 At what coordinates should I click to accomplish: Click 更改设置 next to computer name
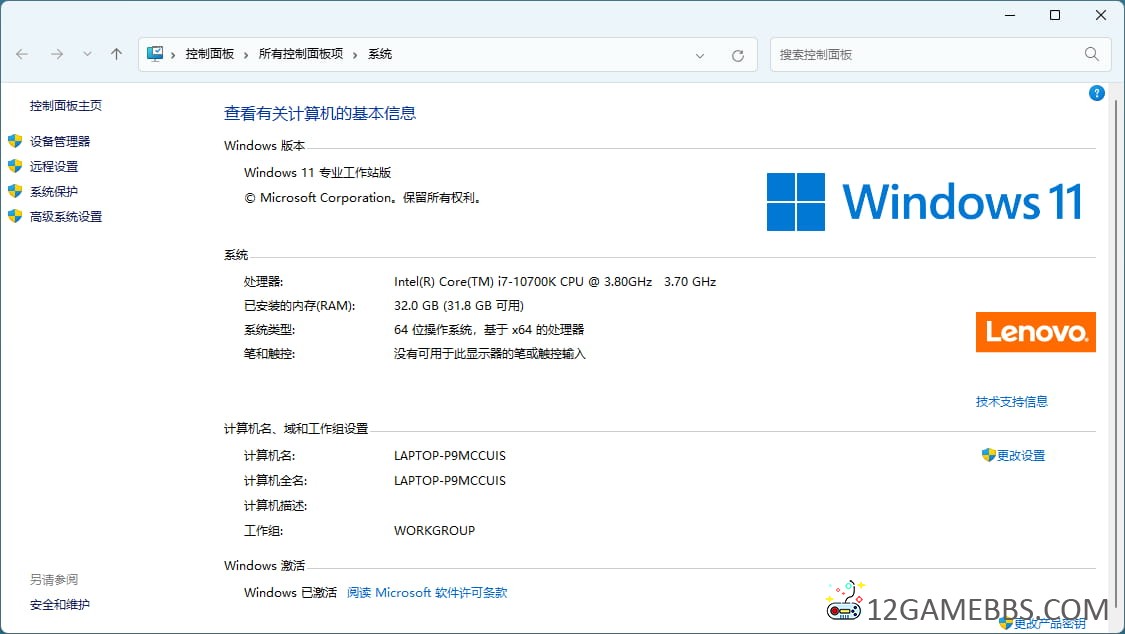pos(1020,456)
